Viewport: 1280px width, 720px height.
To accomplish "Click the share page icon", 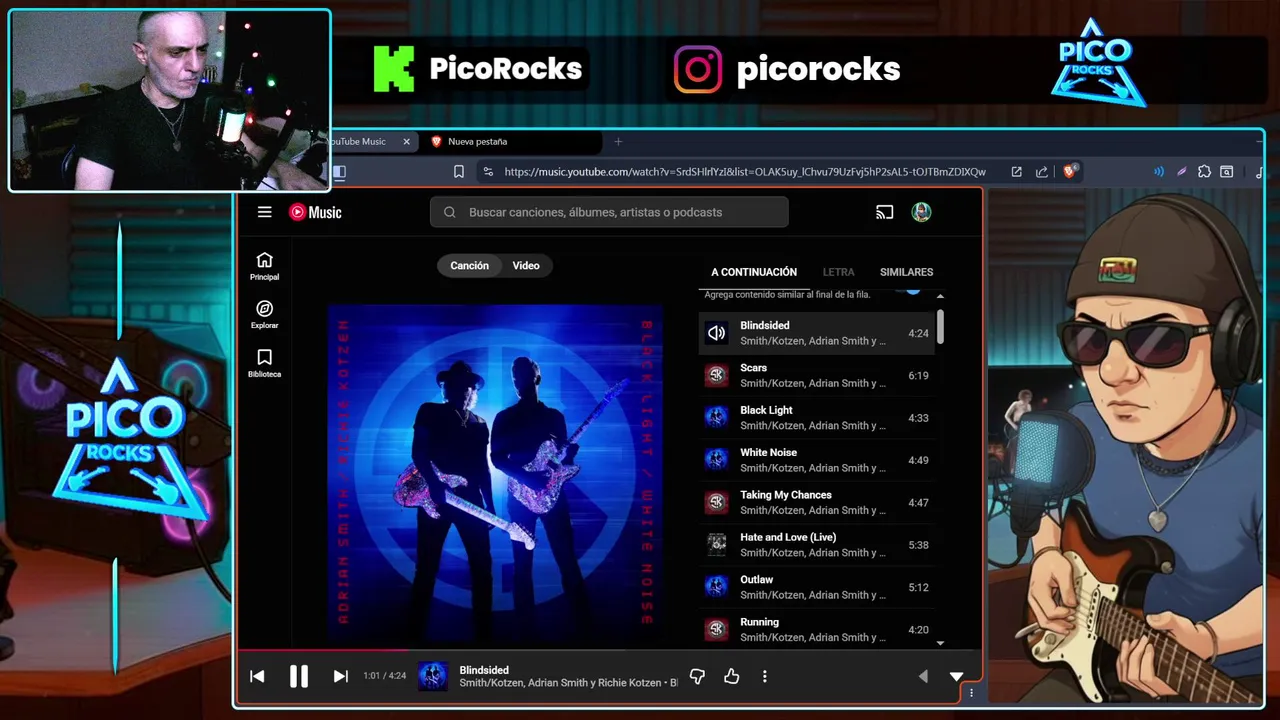I will pyautogui.click(x=1042, y=172).
